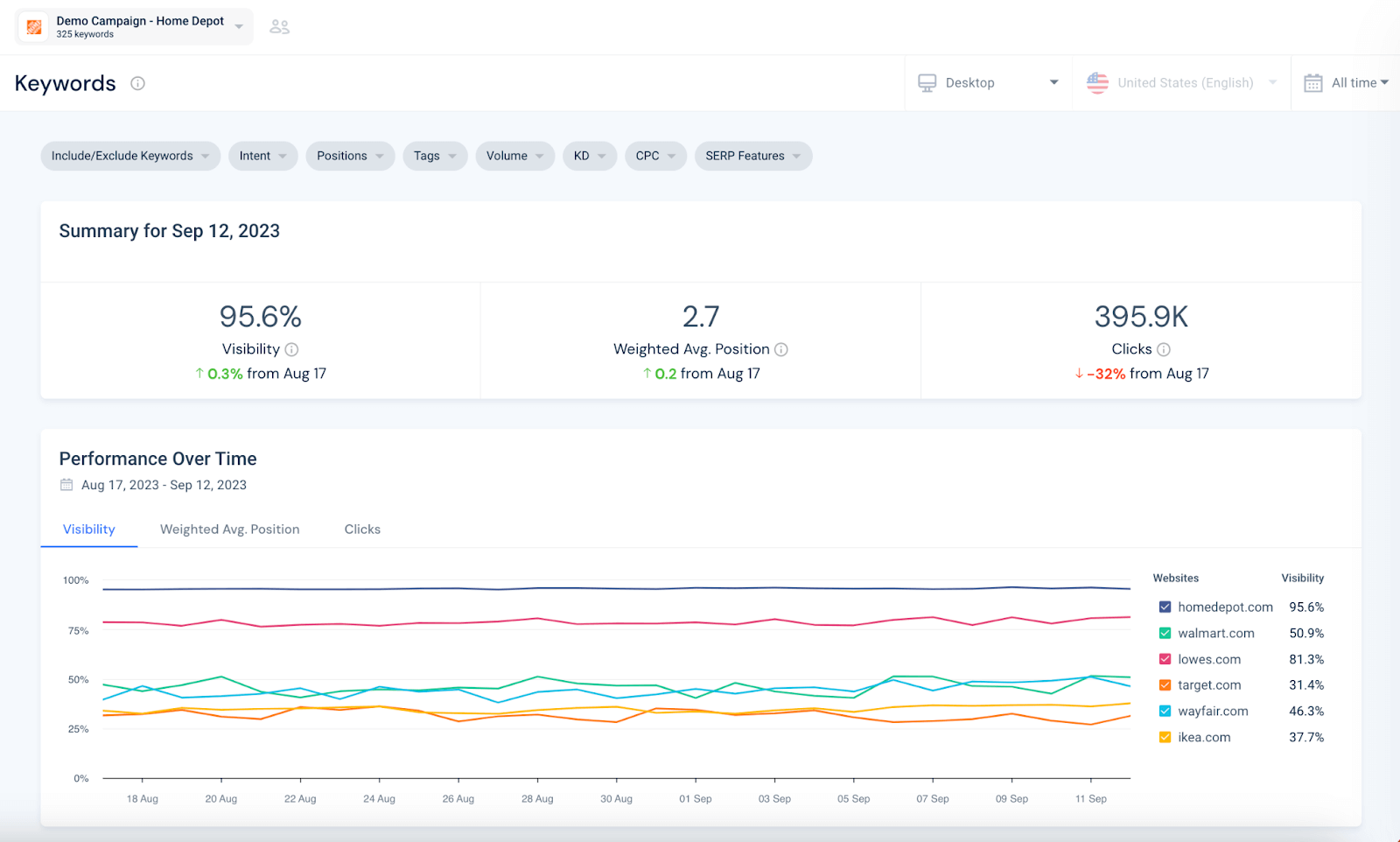Image resolution: width=1400 pixels, height=842 pixels.
Task: Click the Visibility info icon
Action: coord(292,349)
